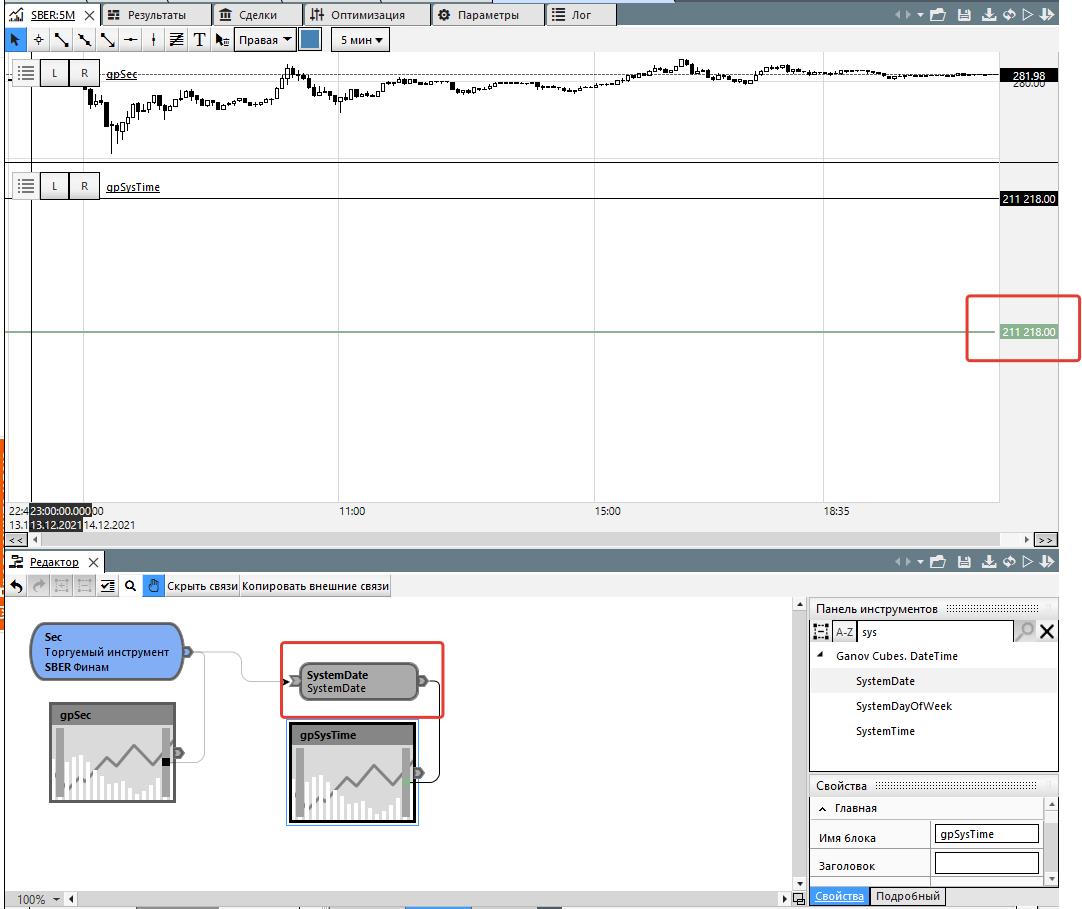Image resolution: width=1082 pixels, height=909 pixels.
Task: Click Копировать внешние связи button
Action: tap(315, 587)
